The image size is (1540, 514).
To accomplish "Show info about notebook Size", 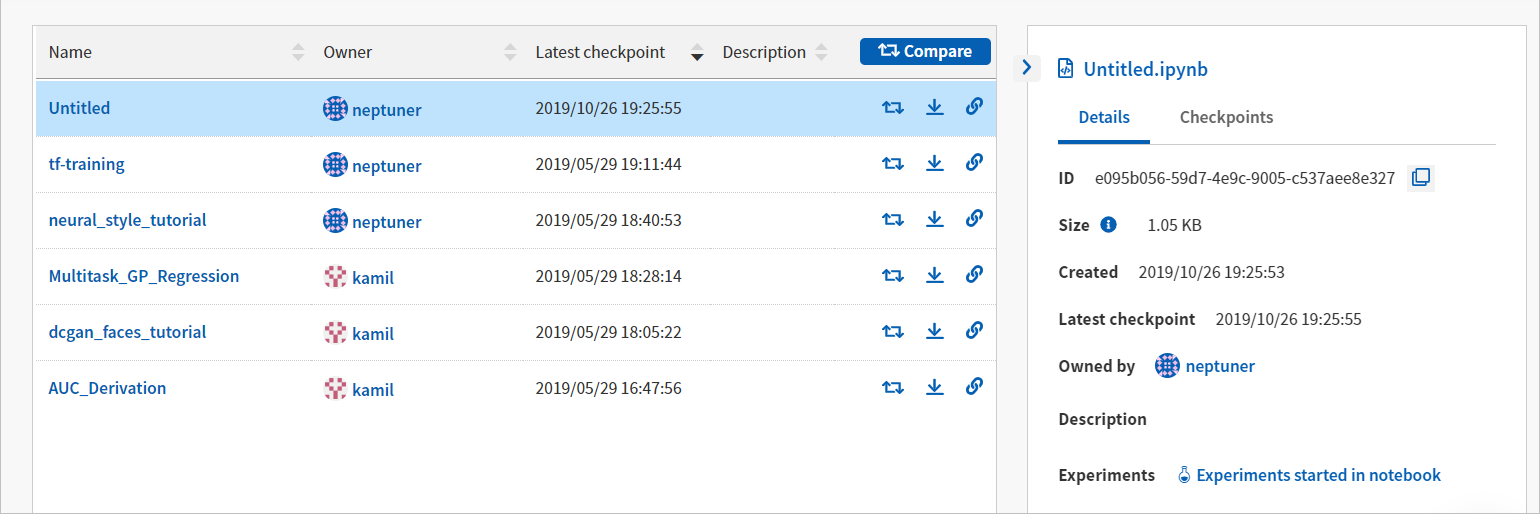I will [x=1108, y=225].
